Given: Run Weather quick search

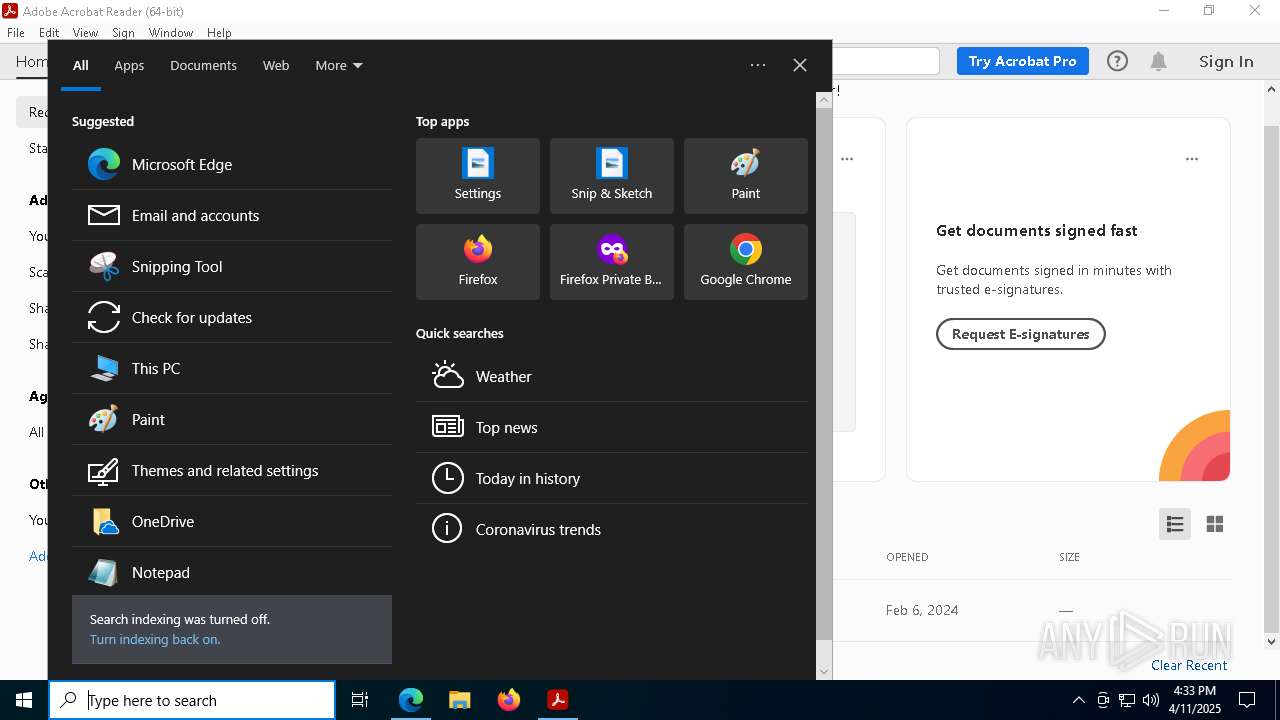Looking at the screenshot, I should pos(612,376).
